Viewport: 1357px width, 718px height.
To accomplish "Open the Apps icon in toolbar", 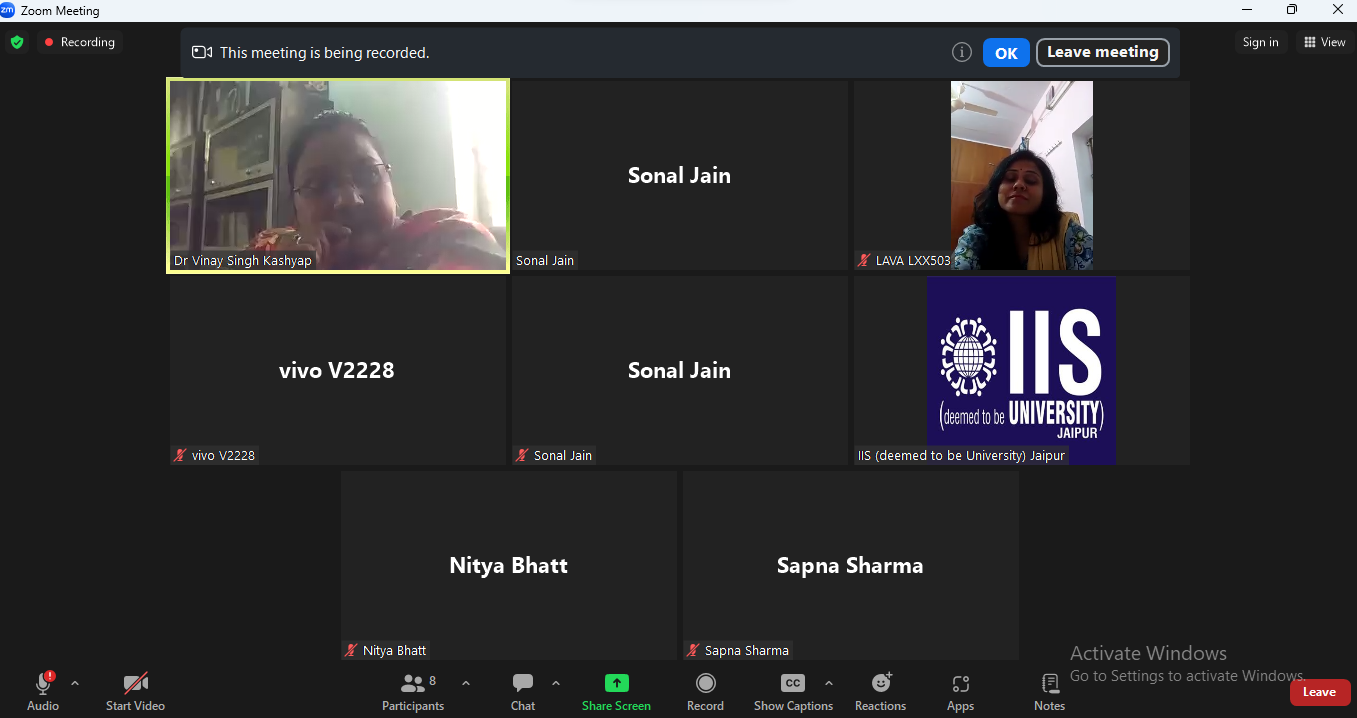I will point(960,684).
